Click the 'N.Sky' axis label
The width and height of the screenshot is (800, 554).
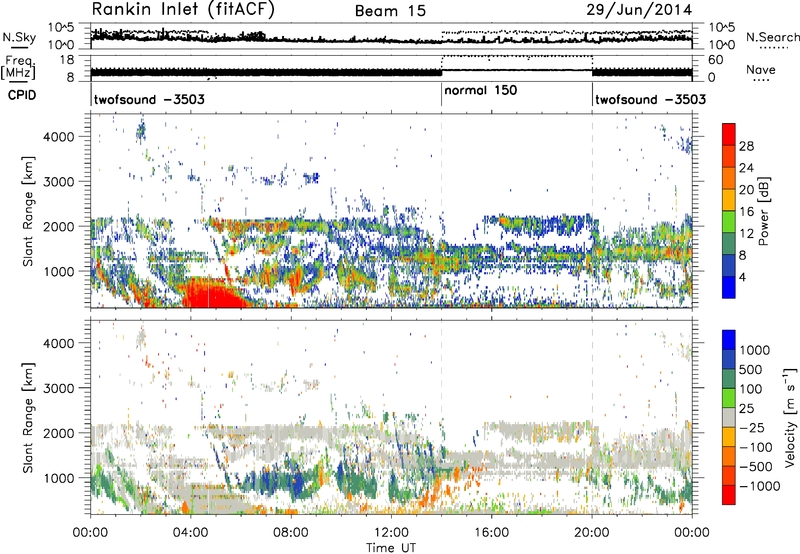tap(19, 37)
